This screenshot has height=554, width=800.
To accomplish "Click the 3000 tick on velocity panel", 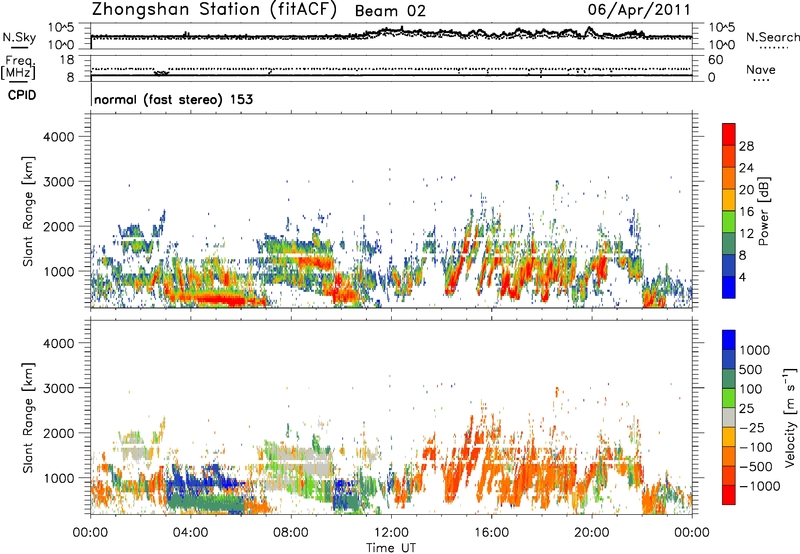I will point(59,388).
